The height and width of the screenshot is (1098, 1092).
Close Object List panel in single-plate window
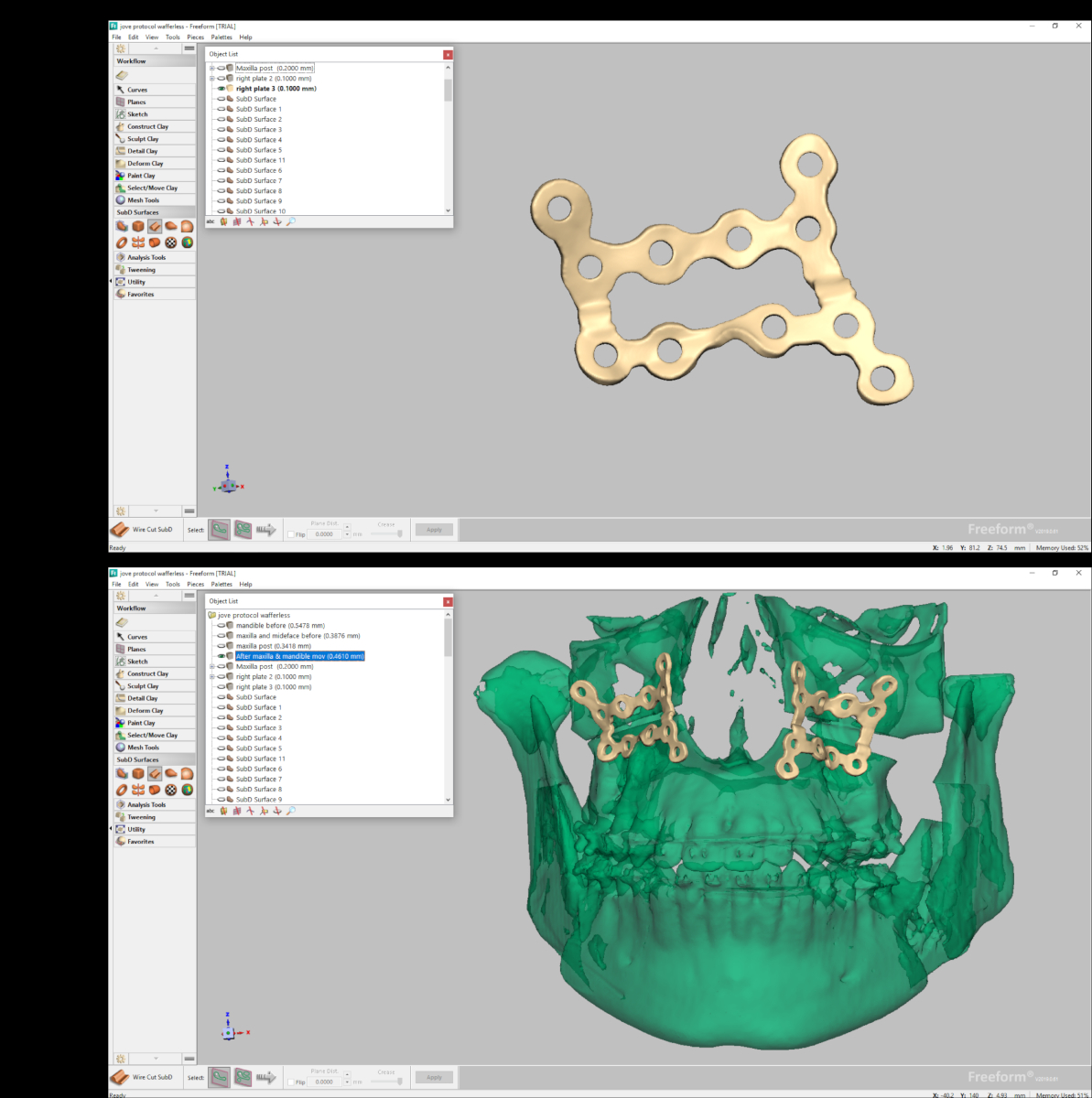(448, 55)
